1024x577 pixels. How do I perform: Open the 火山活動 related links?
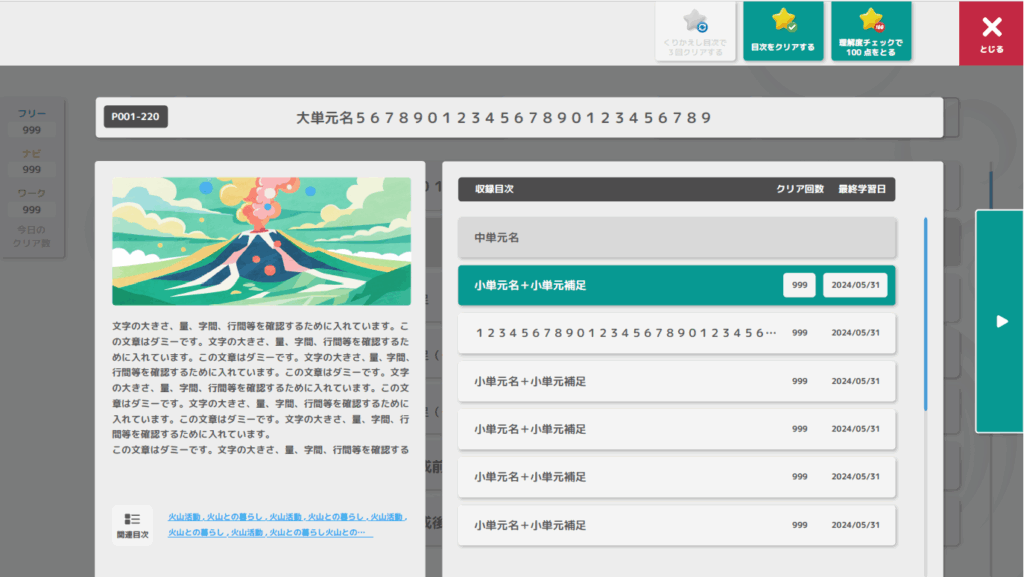click(x=287, y=525)
